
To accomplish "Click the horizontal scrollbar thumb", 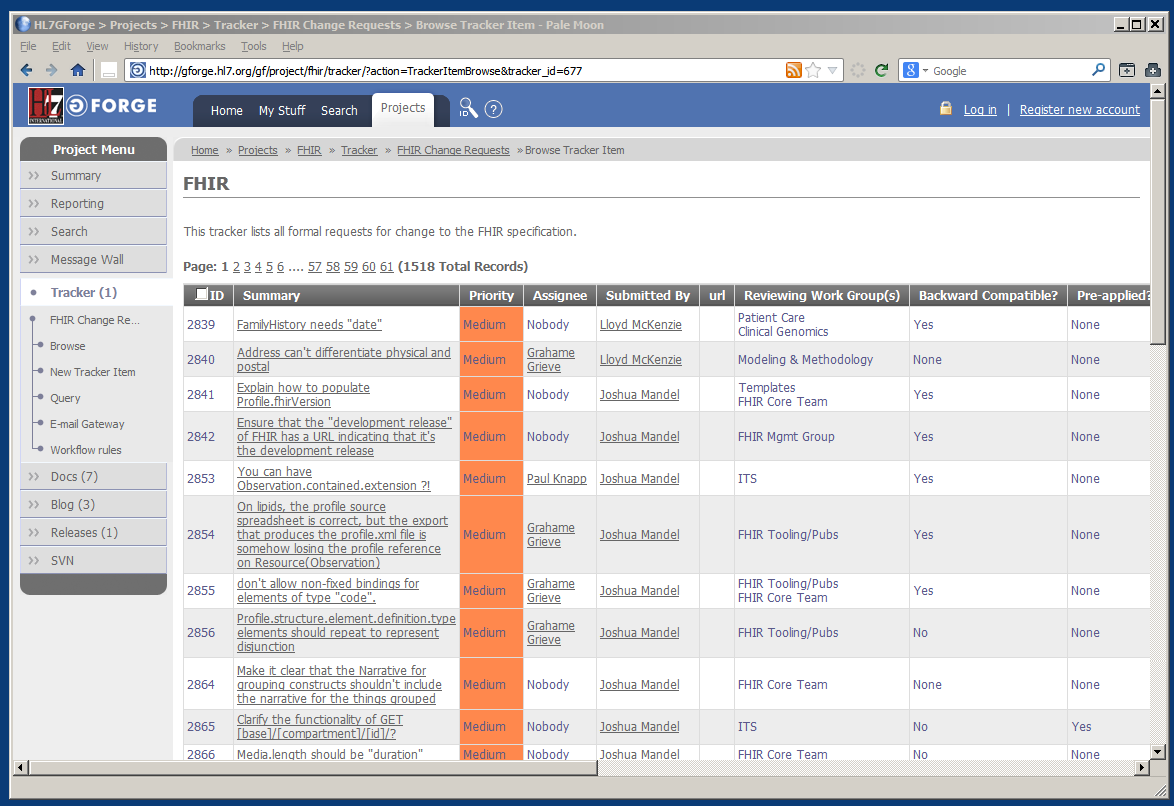I will [x=314, y=768].
